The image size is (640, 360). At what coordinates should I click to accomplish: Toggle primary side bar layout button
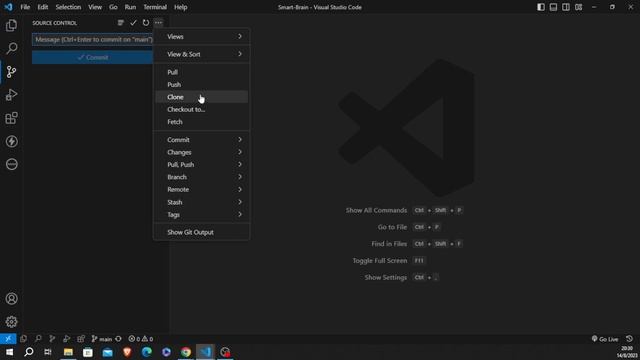coord(541,7)
